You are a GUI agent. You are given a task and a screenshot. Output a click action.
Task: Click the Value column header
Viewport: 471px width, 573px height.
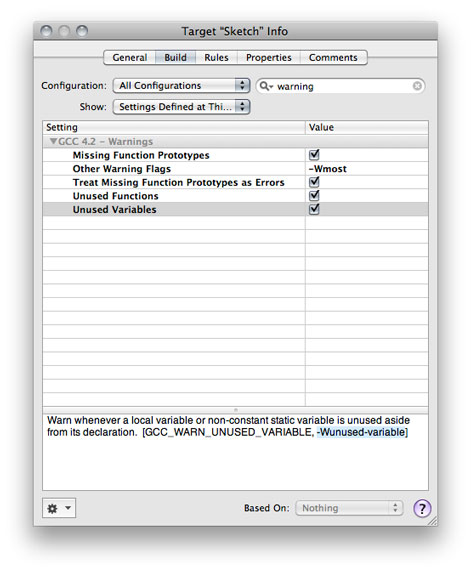click(366, 127)
